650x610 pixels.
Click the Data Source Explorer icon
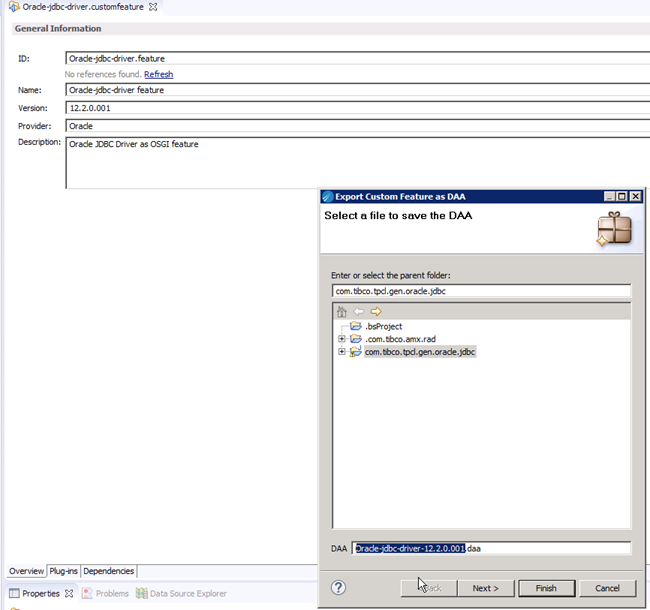tap(142, 593)
